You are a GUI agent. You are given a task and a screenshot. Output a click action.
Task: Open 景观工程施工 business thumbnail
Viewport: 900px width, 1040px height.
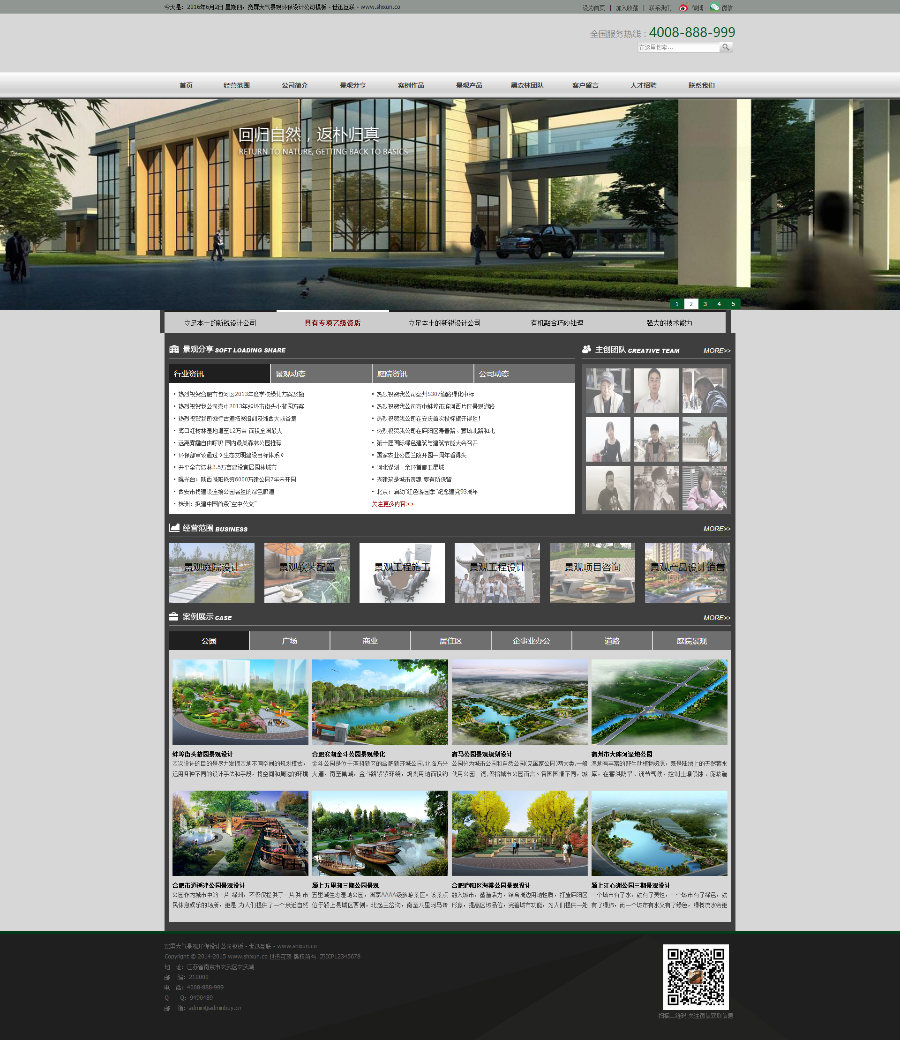pos(402,573)
